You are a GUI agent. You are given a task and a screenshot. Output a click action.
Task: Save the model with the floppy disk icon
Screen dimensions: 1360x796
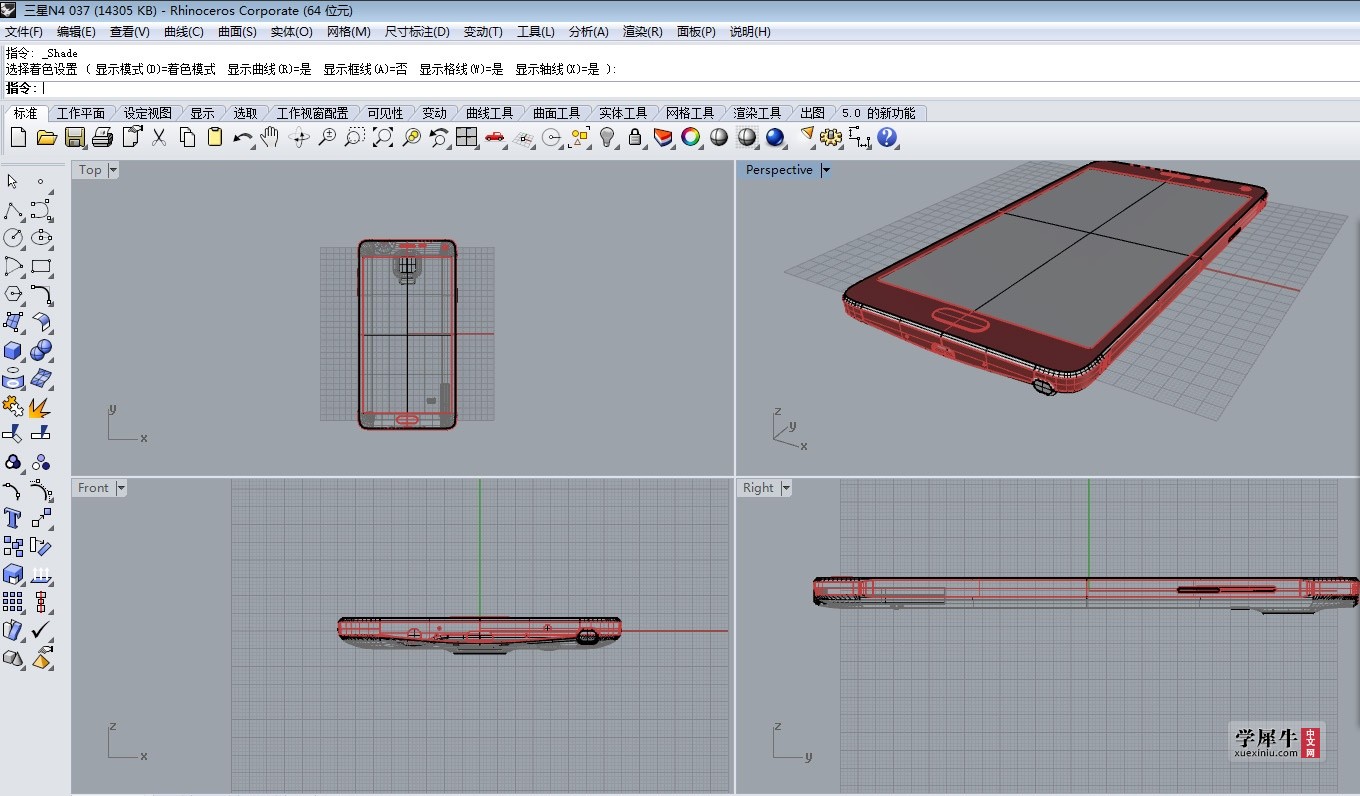tap(74, 137)
